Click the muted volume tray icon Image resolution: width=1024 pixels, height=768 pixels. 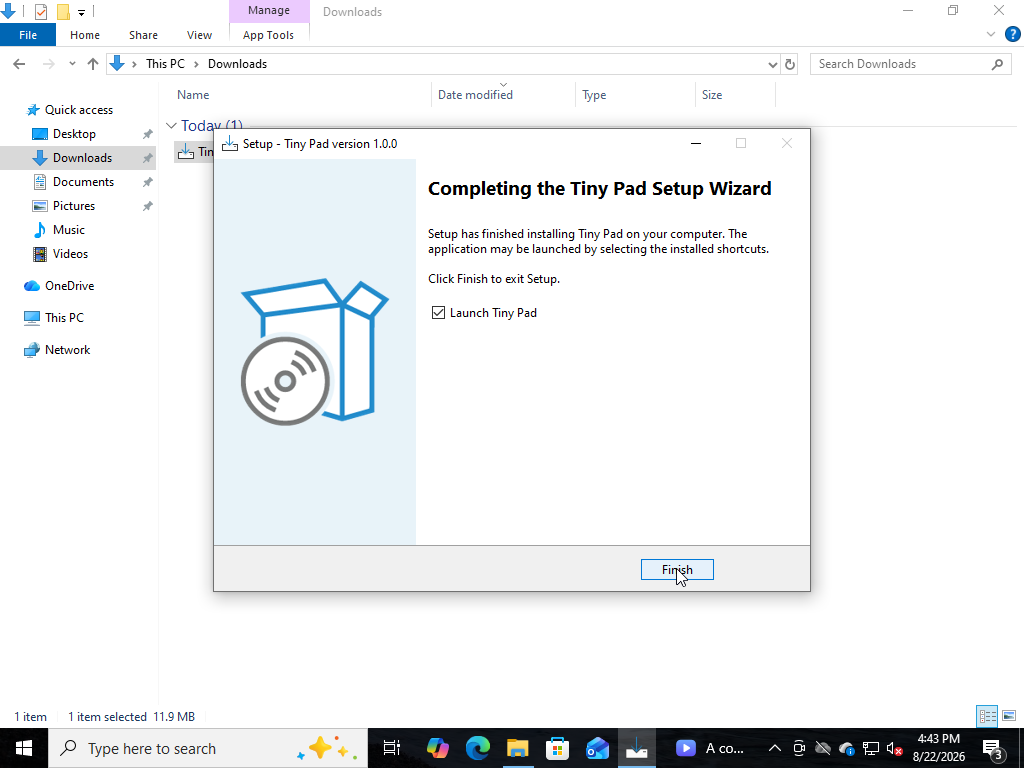tap(894, 748)
